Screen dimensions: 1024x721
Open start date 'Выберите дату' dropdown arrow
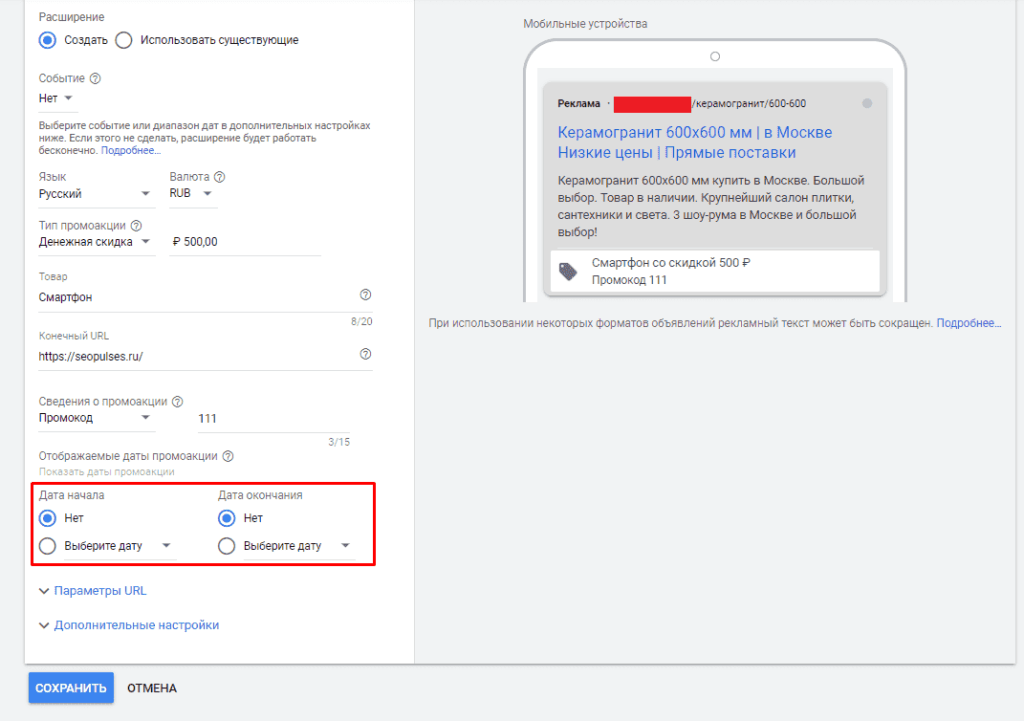click(167, 546)
